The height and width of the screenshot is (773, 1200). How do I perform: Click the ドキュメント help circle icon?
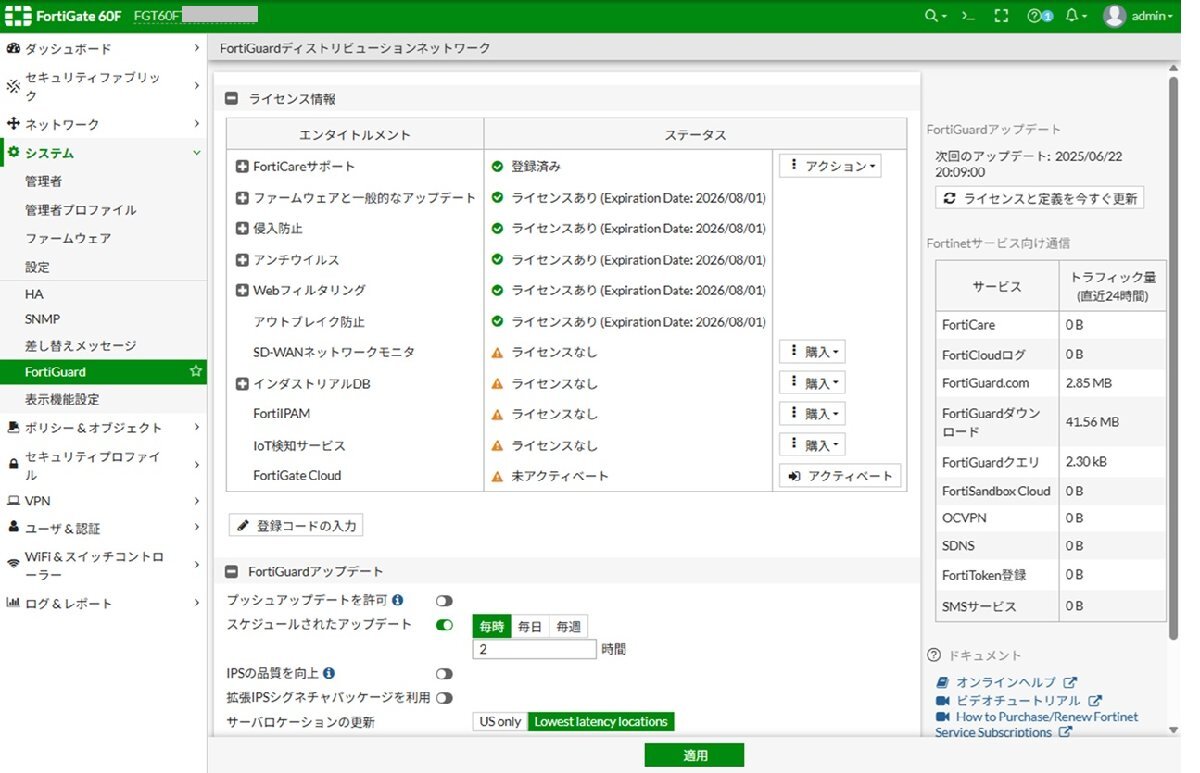(934, 655)
